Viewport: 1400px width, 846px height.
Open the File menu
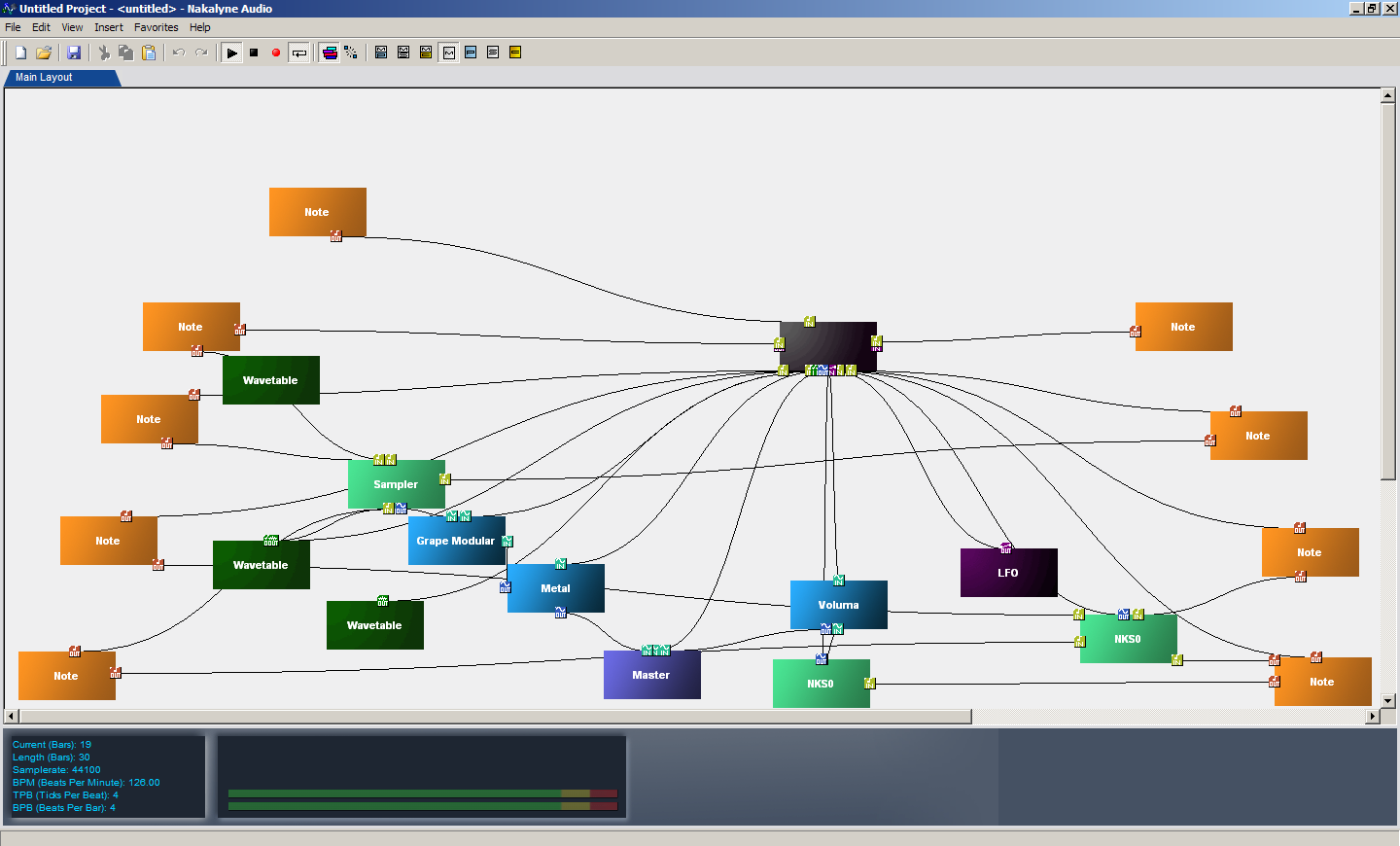coord(13,27)
